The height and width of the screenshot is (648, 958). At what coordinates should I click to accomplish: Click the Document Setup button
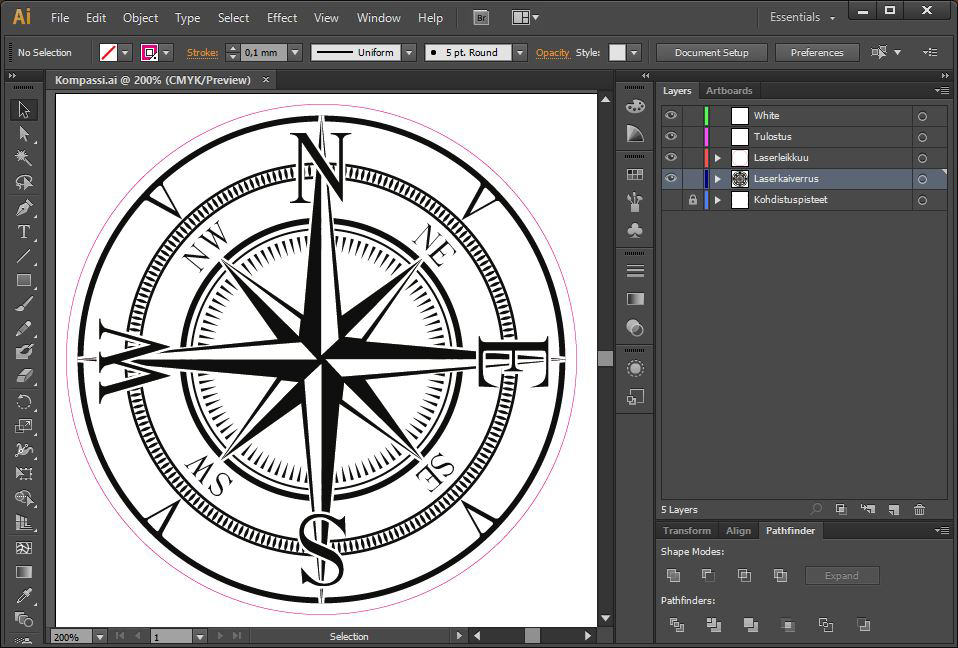click(x=712, y=53)
